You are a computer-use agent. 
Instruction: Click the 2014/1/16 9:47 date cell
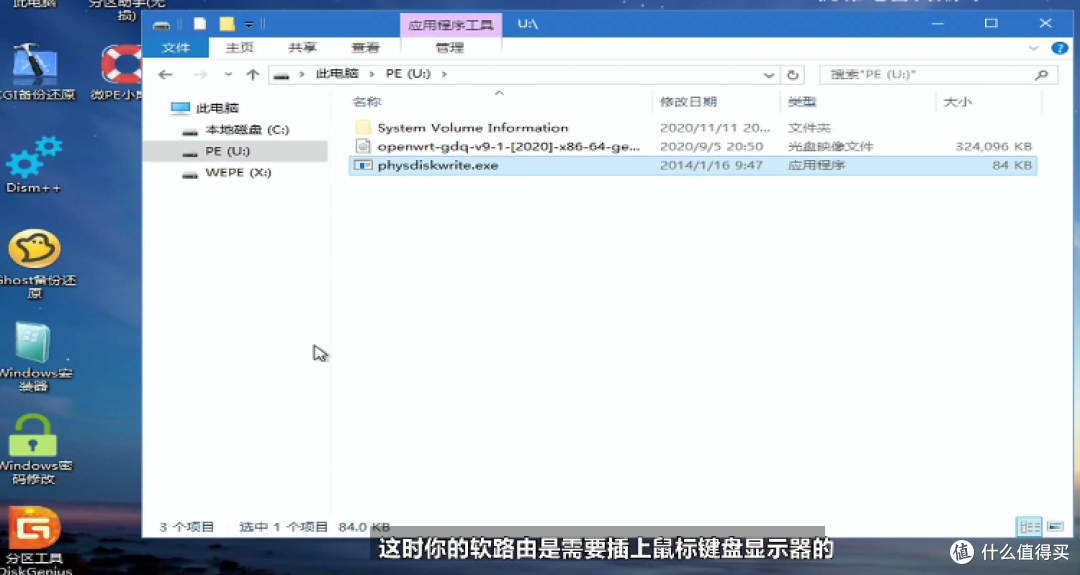711,165
